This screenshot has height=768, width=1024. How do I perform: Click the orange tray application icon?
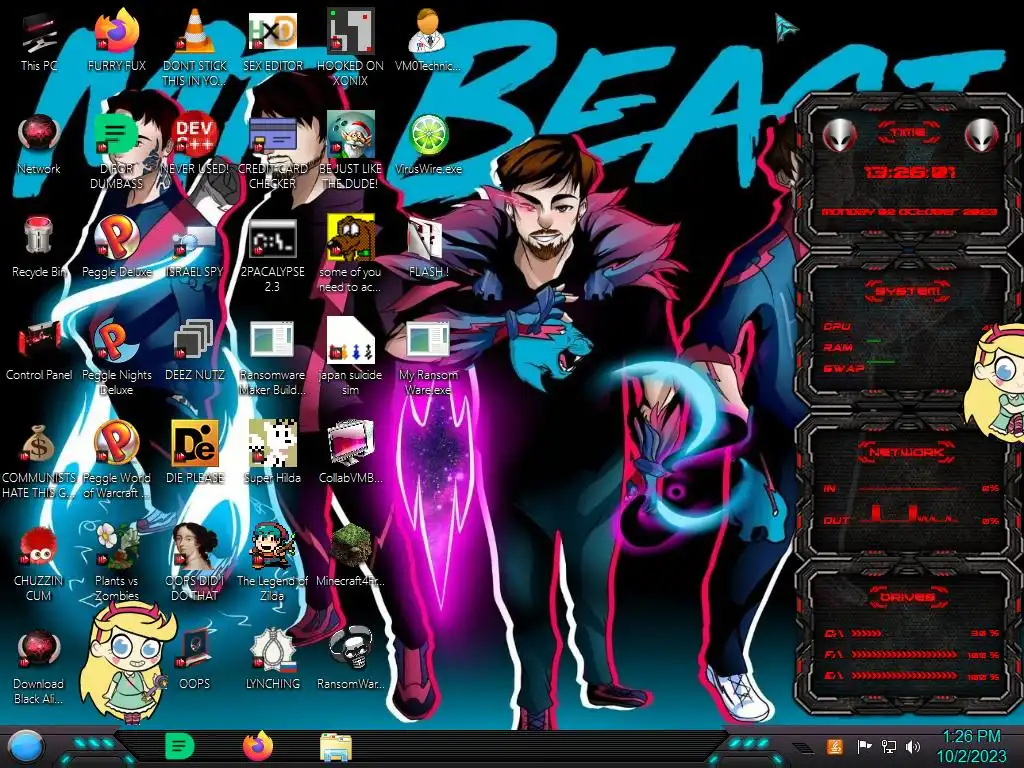click(x=835, y=746)
